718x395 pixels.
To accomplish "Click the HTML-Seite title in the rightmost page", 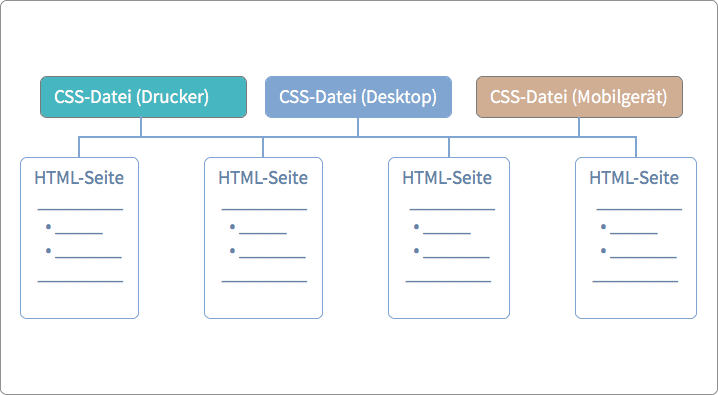I will point(634,178).
